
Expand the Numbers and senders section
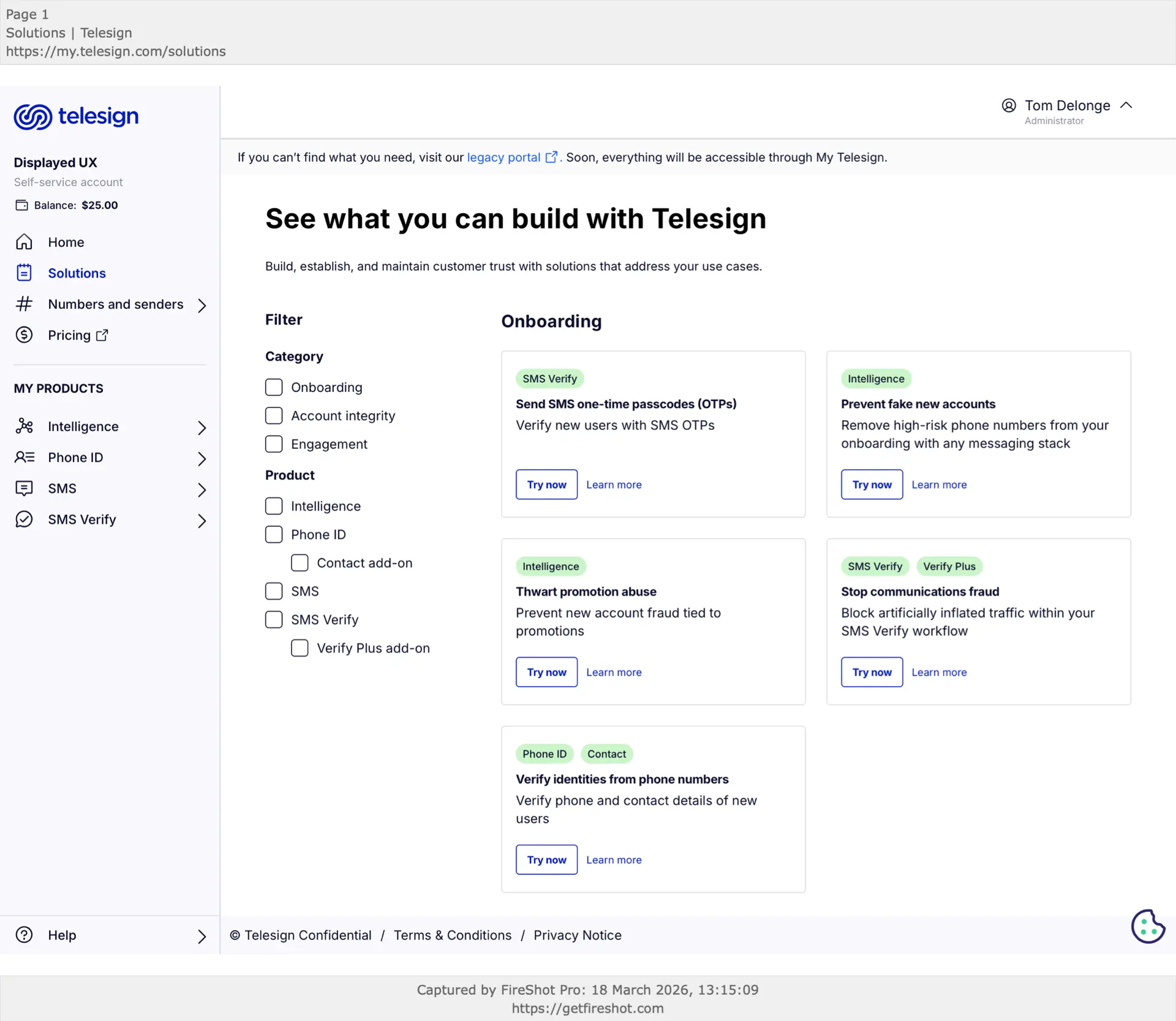tap(202, 306)
